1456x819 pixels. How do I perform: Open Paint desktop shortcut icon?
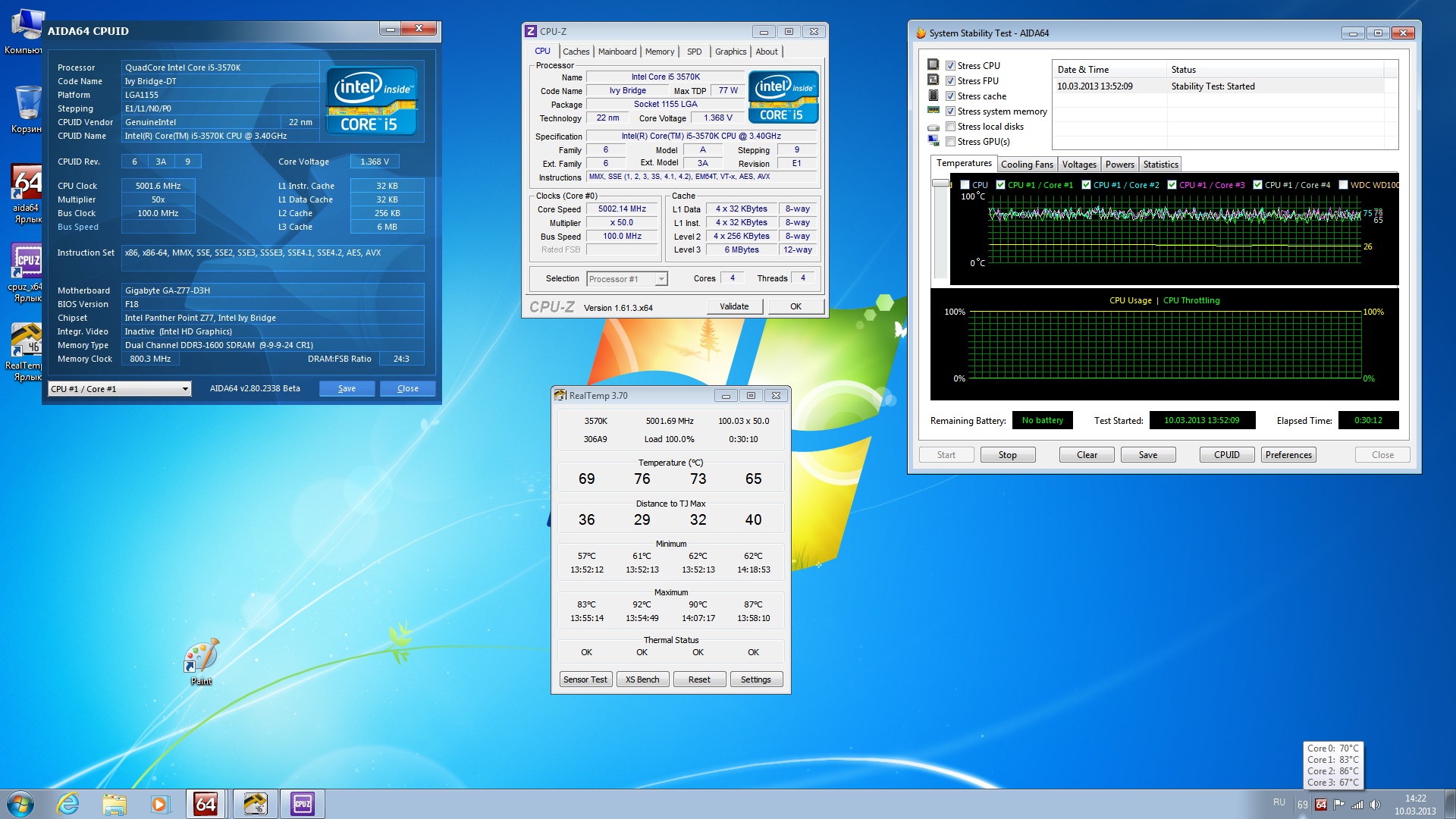click(201, 658)
